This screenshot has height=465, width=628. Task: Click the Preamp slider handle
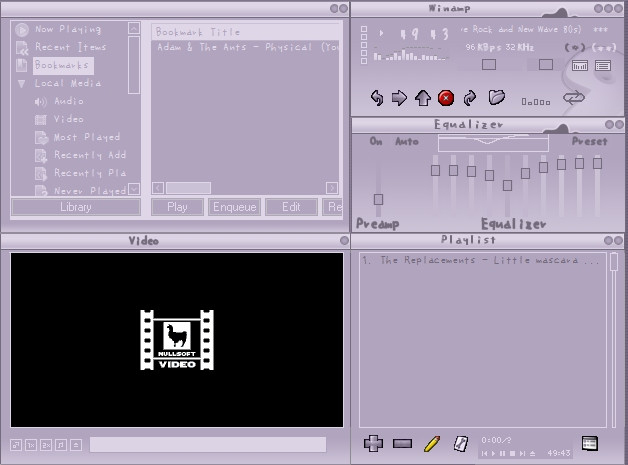[378, 199]
